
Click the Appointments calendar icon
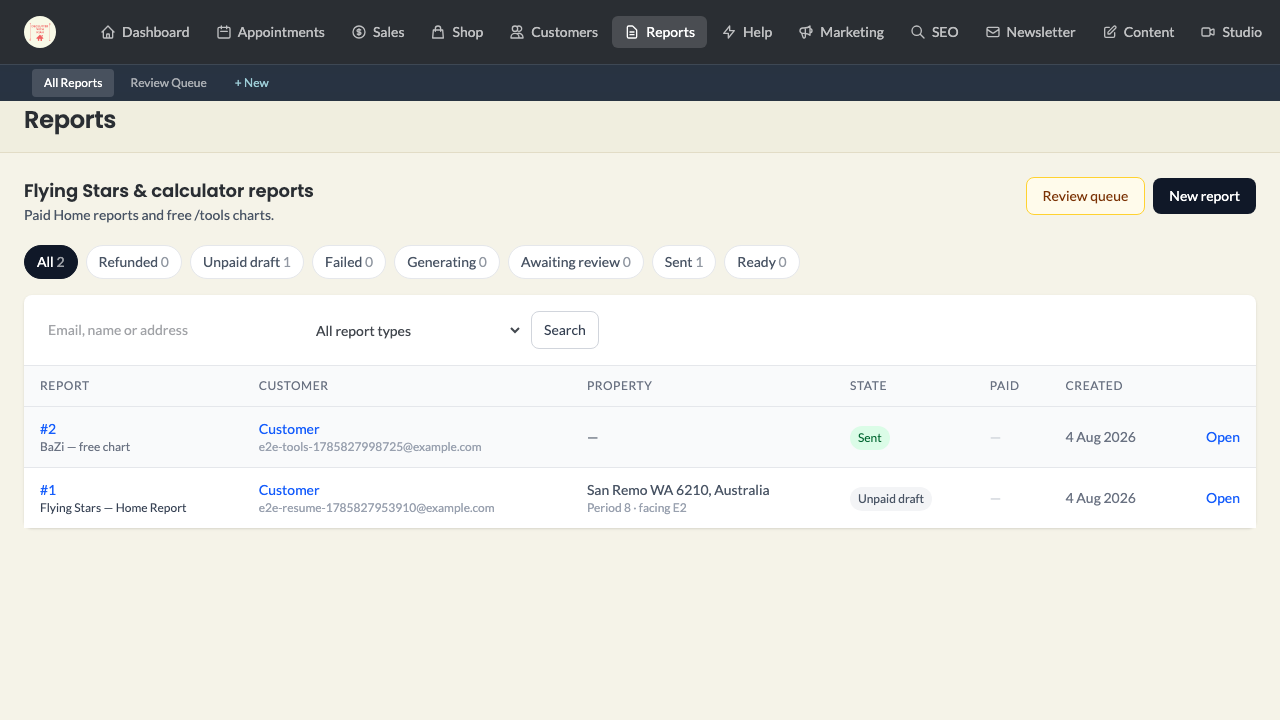224,32
